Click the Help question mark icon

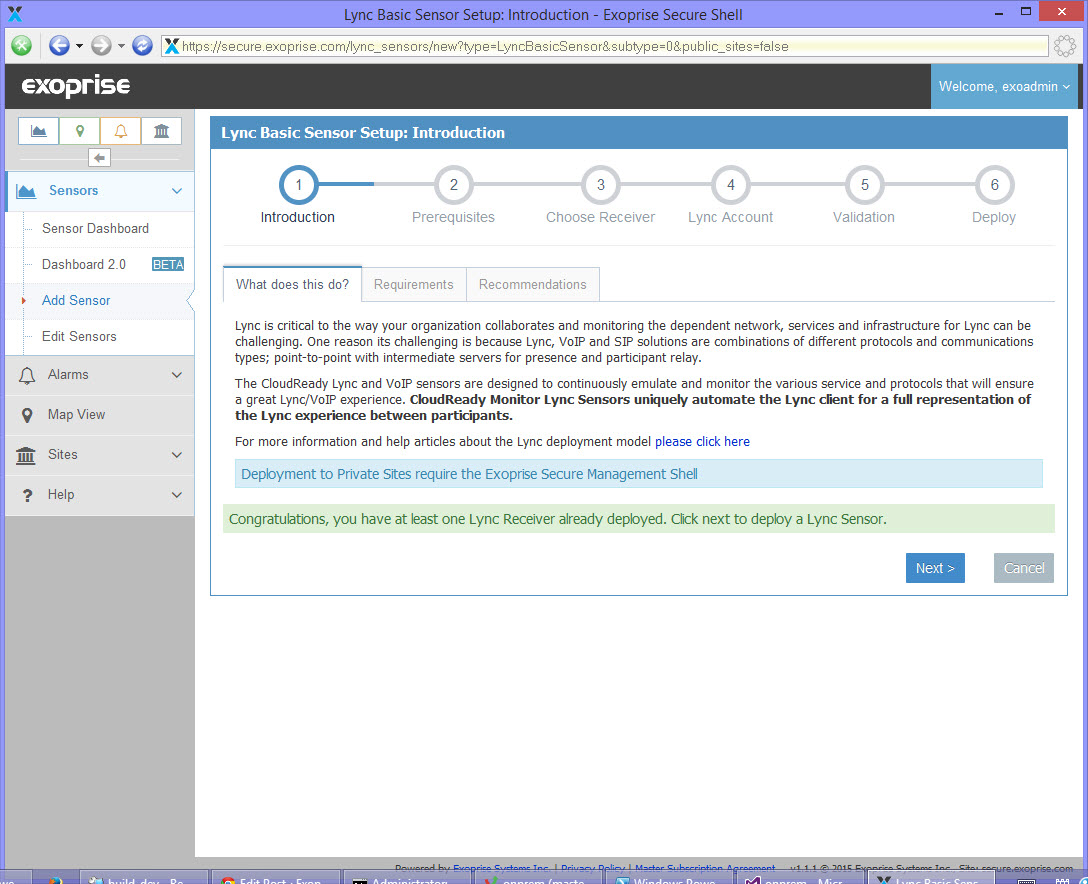pos(27,495)
